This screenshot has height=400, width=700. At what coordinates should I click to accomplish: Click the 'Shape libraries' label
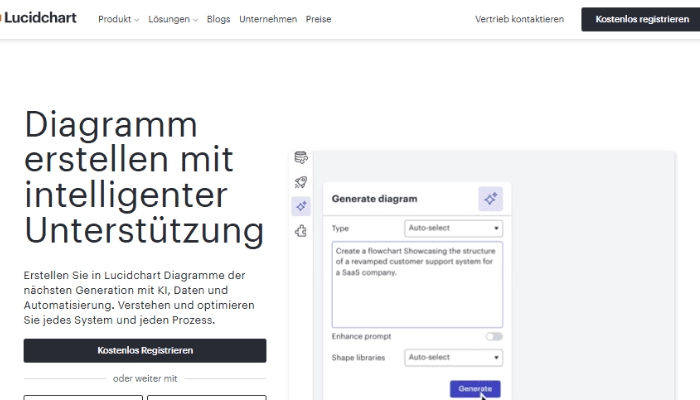coord(358,358)
